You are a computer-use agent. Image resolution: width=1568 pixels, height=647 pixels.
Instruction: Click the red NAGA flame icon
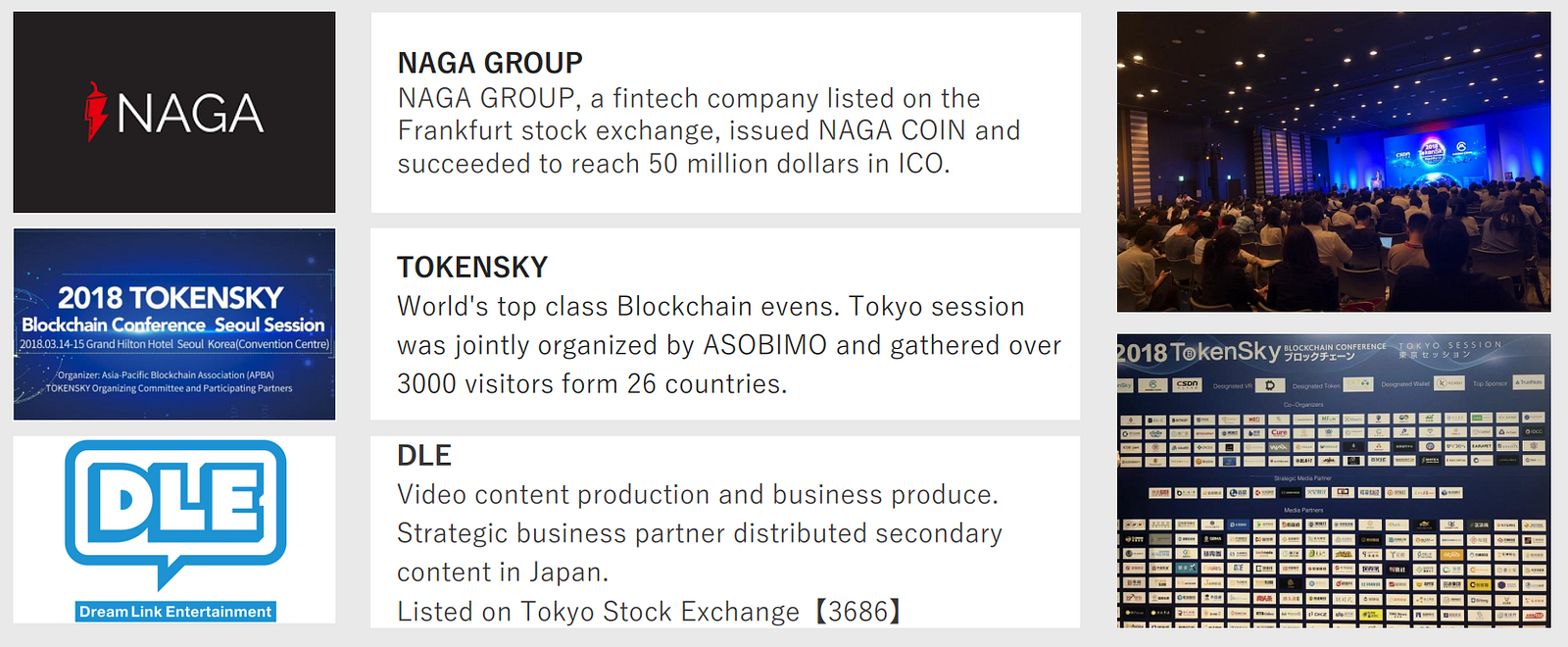coord(95,112)
